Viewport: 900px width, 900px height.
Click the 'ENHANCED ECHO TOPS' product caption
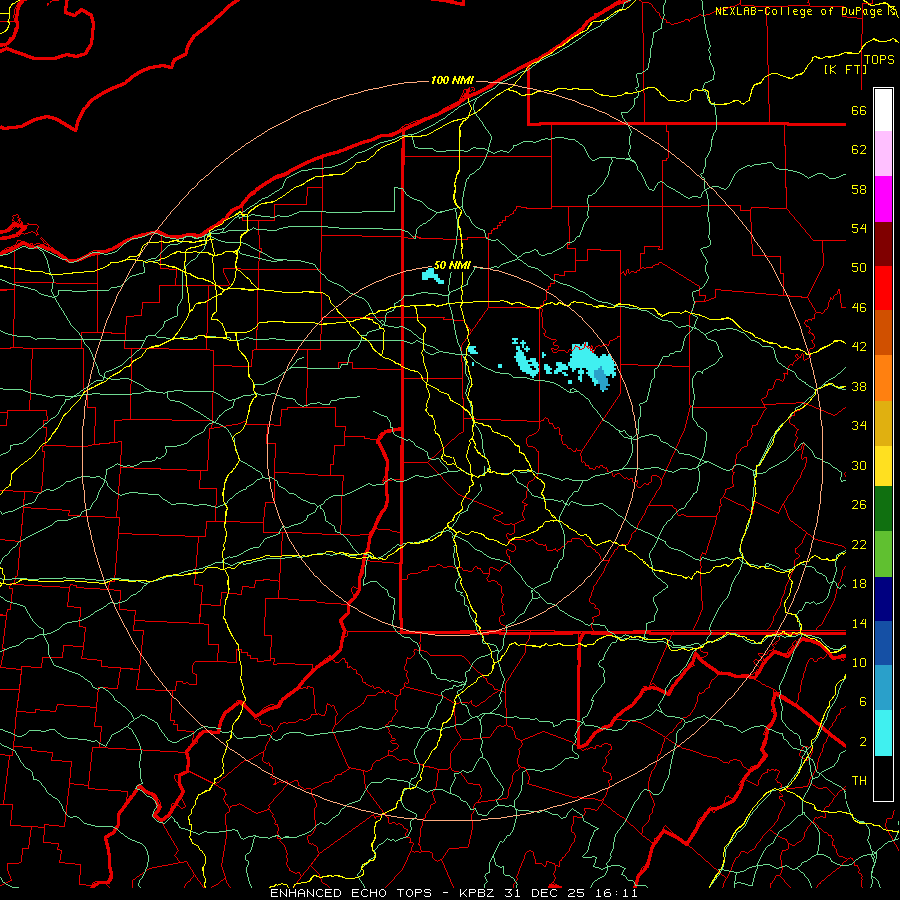[x=350, y=893]
